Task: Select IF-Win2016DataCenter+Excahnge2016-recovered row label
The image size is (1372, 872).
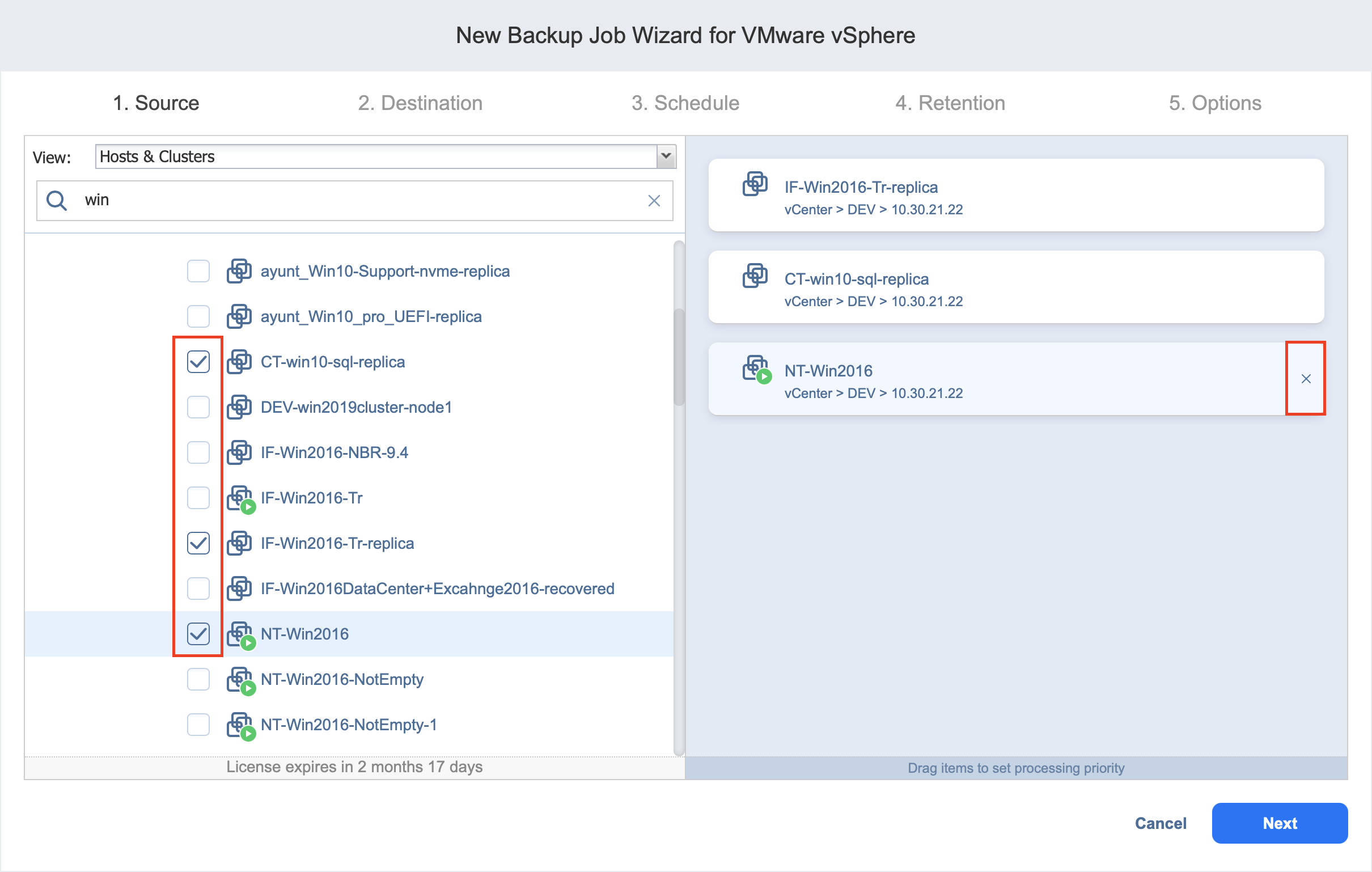Action: tap(438, 589)
